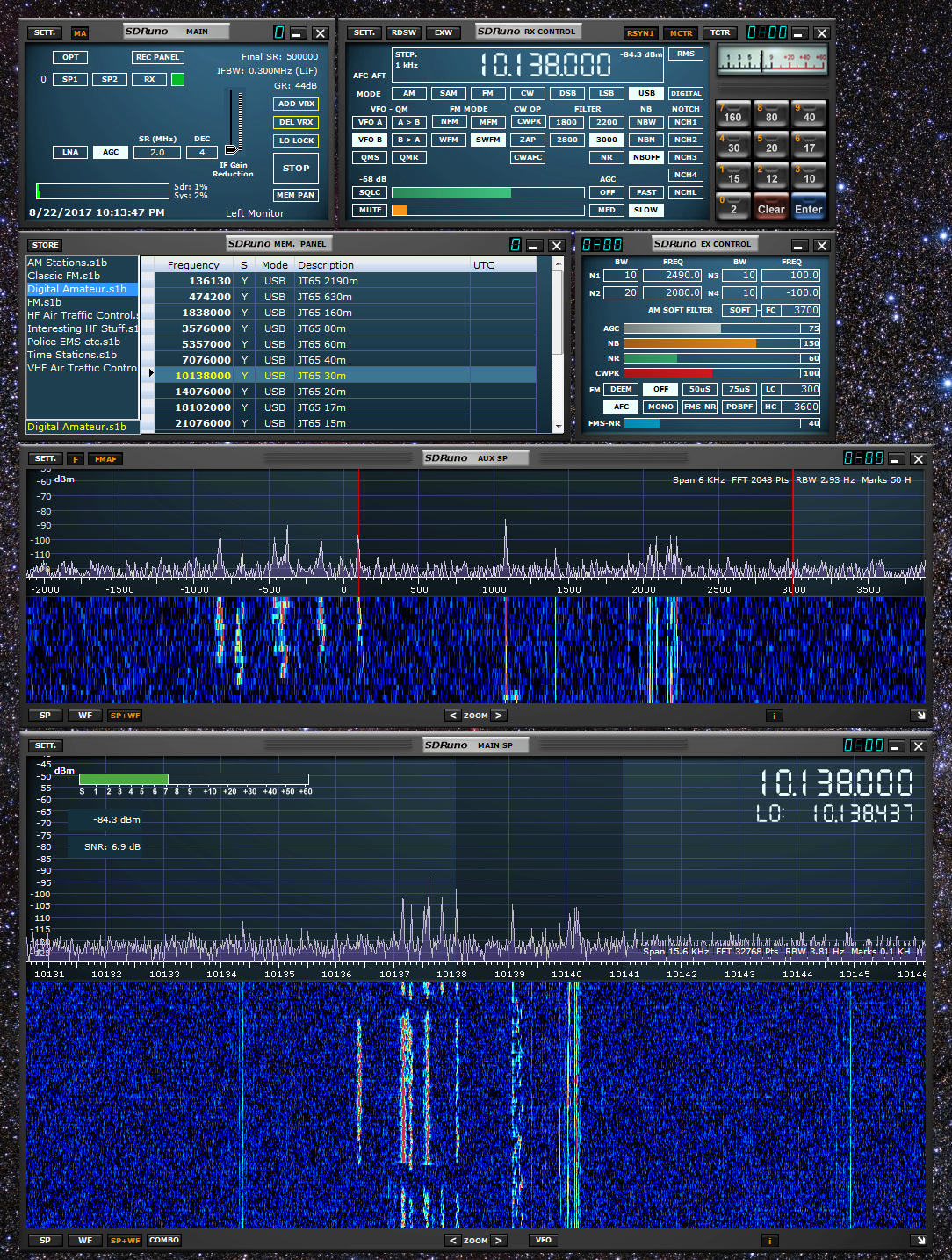Screen dimensions: 952x1260
Task: Switch MAIN SP view to COMBO
Action: pyautogui.click(x=164, y=1241)
